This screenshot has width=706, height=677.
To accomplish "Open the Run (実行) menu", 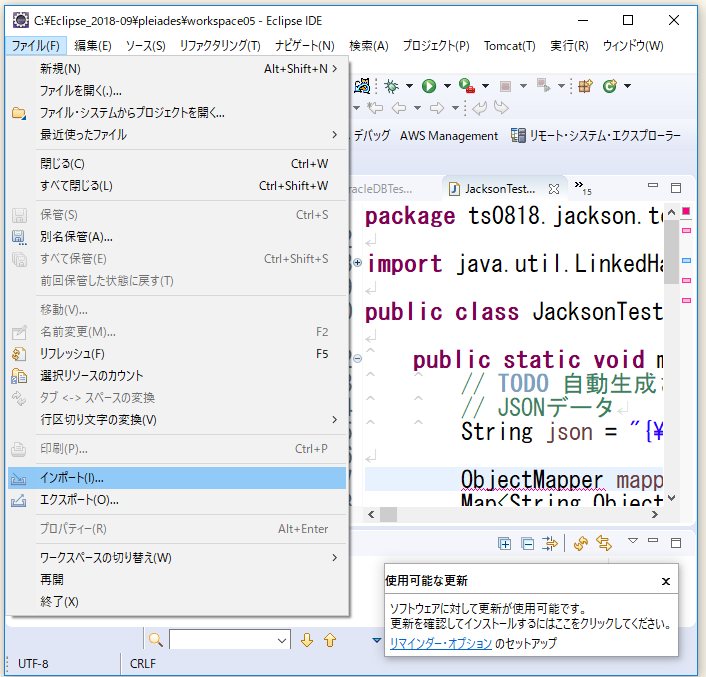I will click(x=569, y=46).
